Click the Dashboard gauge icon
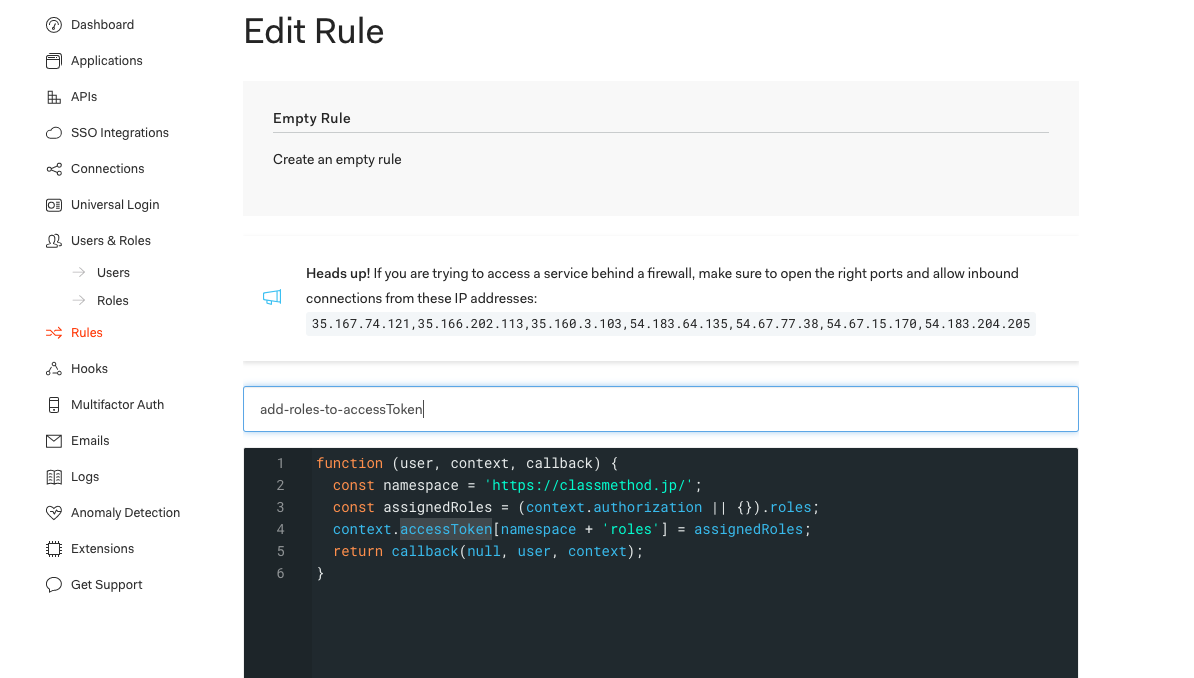 pyautogui.click(x=53, y=25)
